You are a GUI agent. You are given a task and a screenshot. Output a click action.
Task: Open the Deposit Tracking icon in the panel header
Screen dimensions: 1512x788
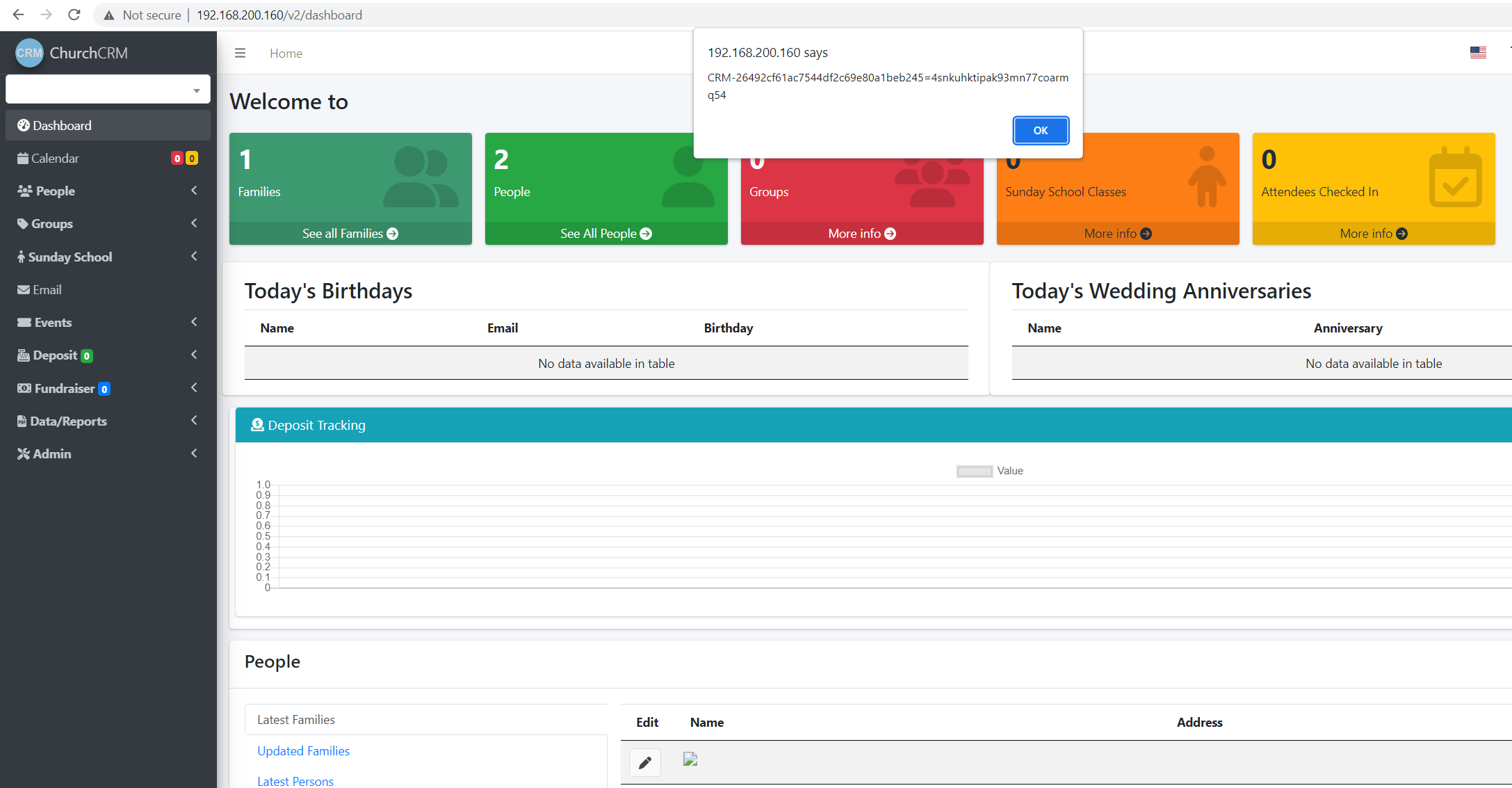pyautogui.click(x=257, y=424)
